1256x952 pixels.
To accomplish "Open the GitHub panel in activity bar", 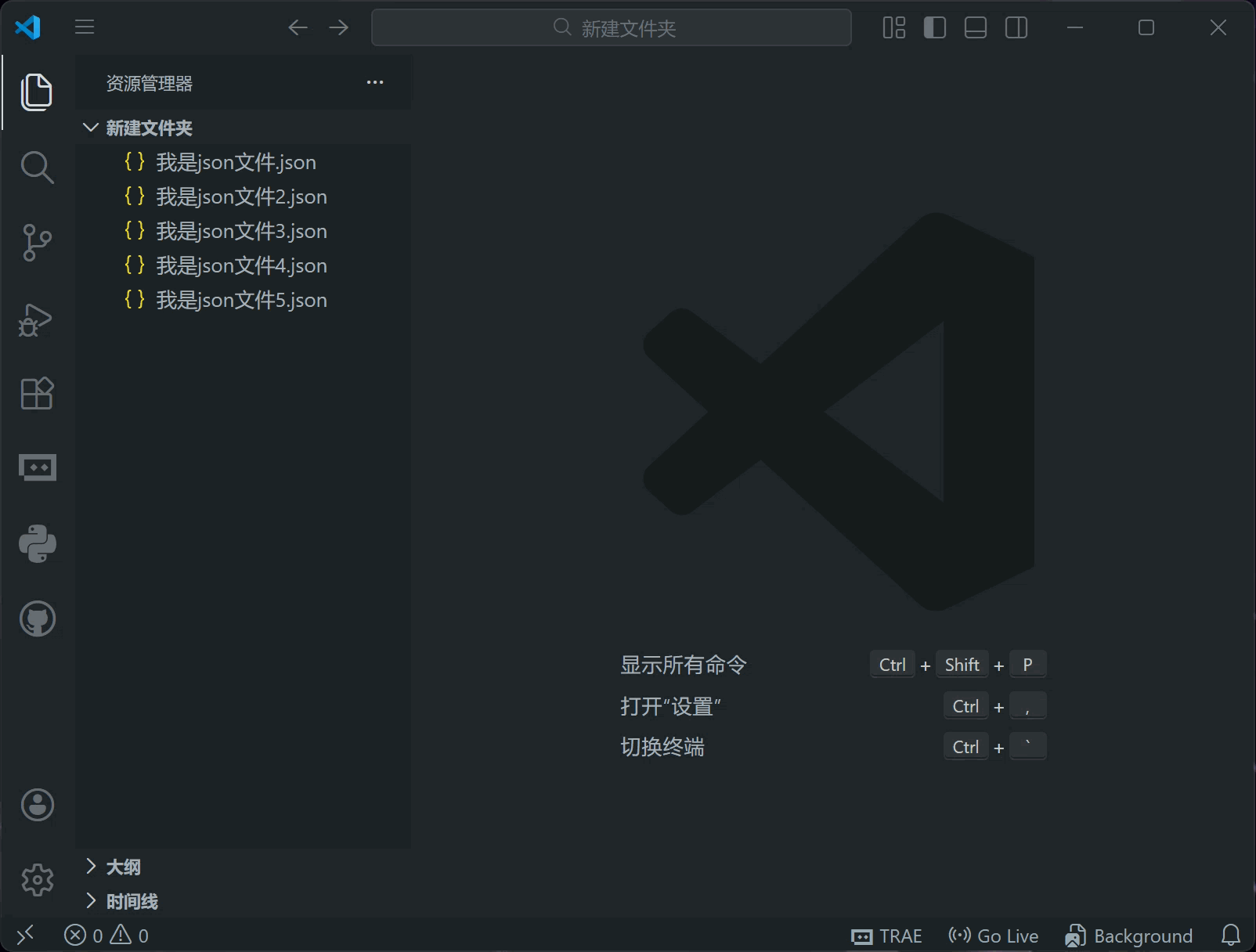I will (37, 619).
